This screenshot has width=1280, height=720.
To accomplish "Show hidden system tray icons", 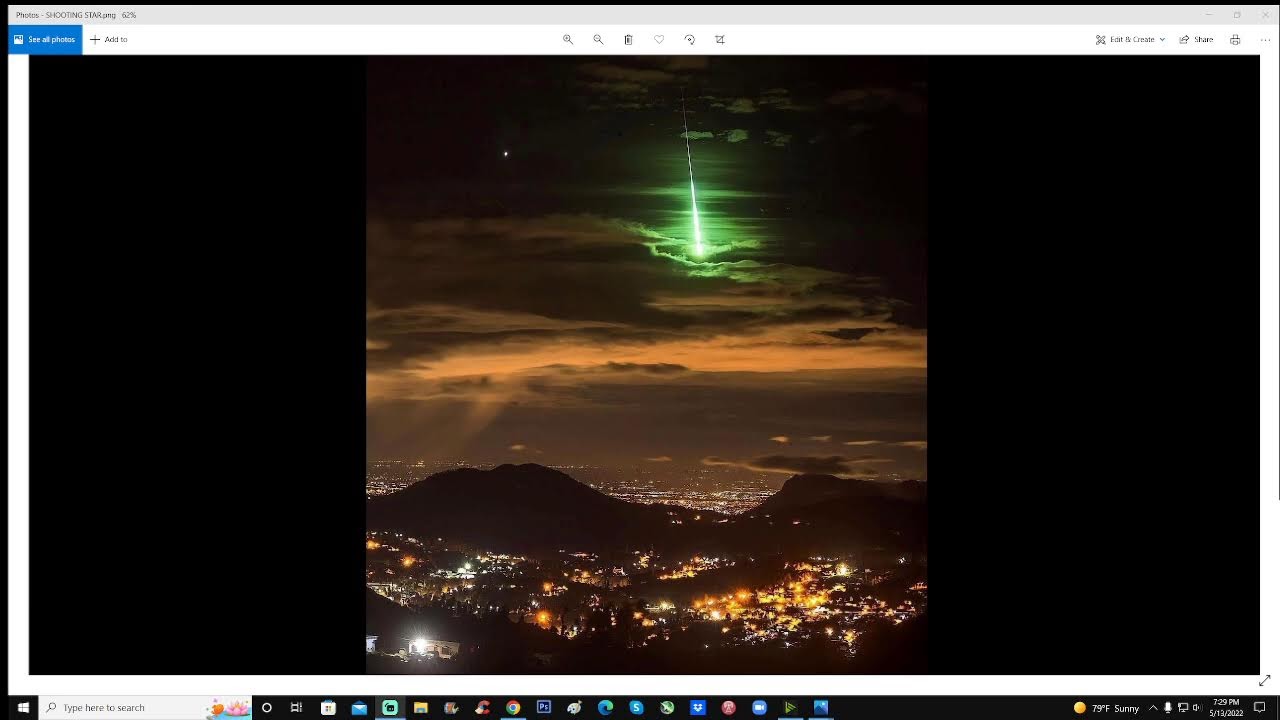I will [1152, 708].
